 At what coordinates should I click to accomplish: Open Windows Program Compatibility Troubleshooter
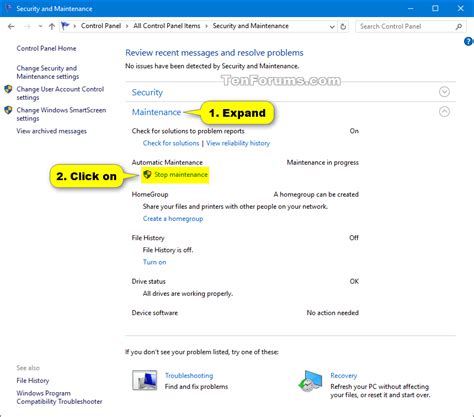(x=59, y=397)
